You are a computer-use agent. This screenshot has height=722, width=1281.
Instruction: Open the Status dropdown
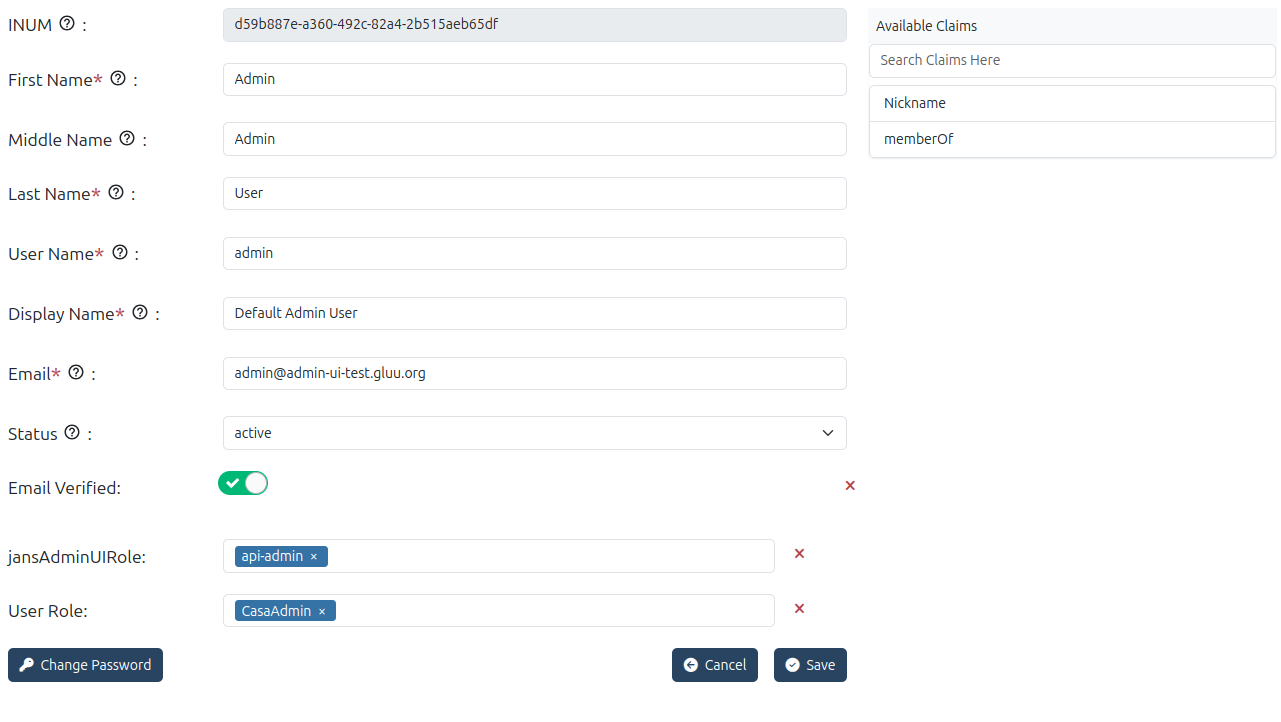pos(534,433)
